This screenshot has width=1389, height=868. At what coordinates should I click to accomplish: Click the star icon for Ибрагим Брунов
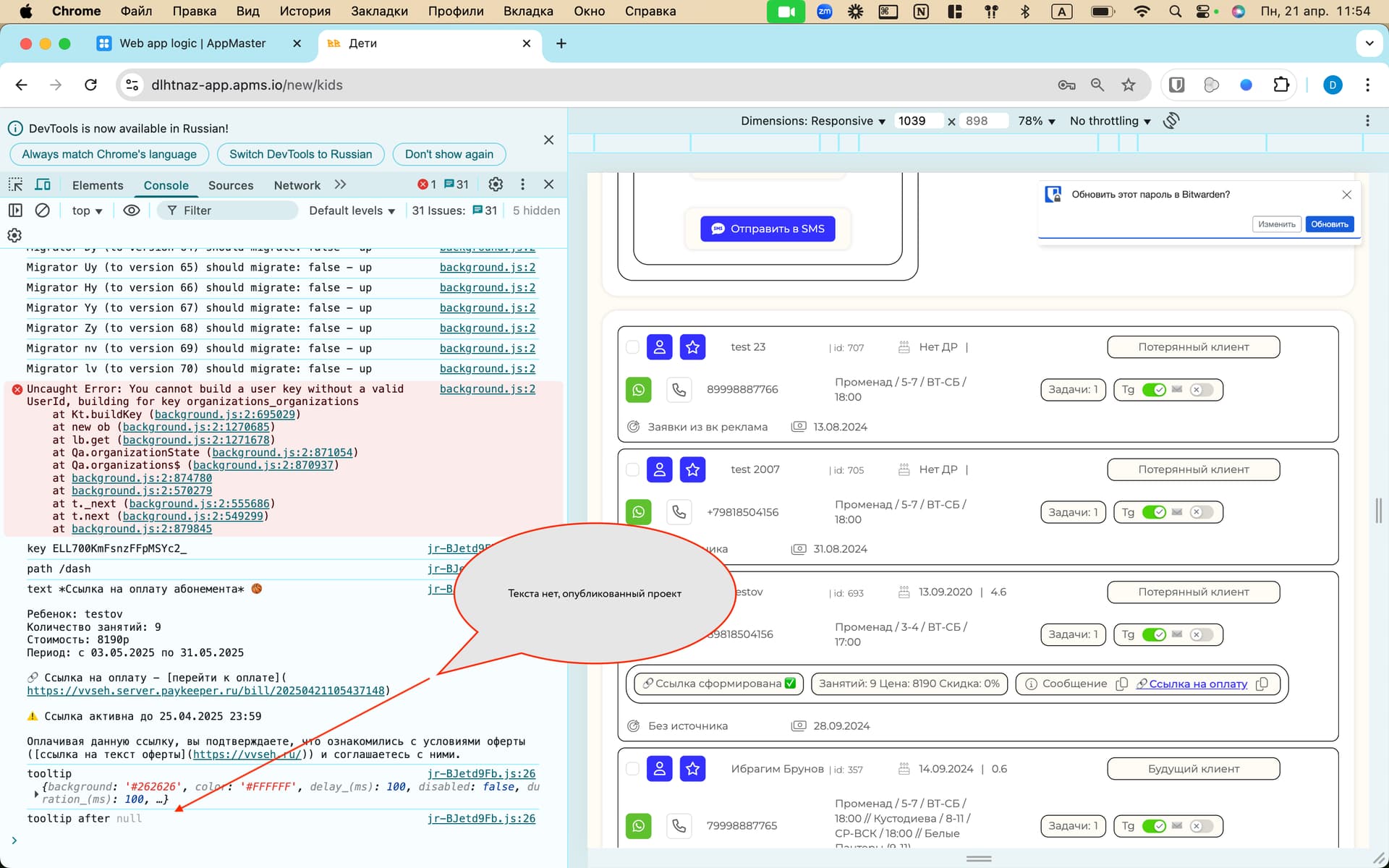(x=692, y=769)
